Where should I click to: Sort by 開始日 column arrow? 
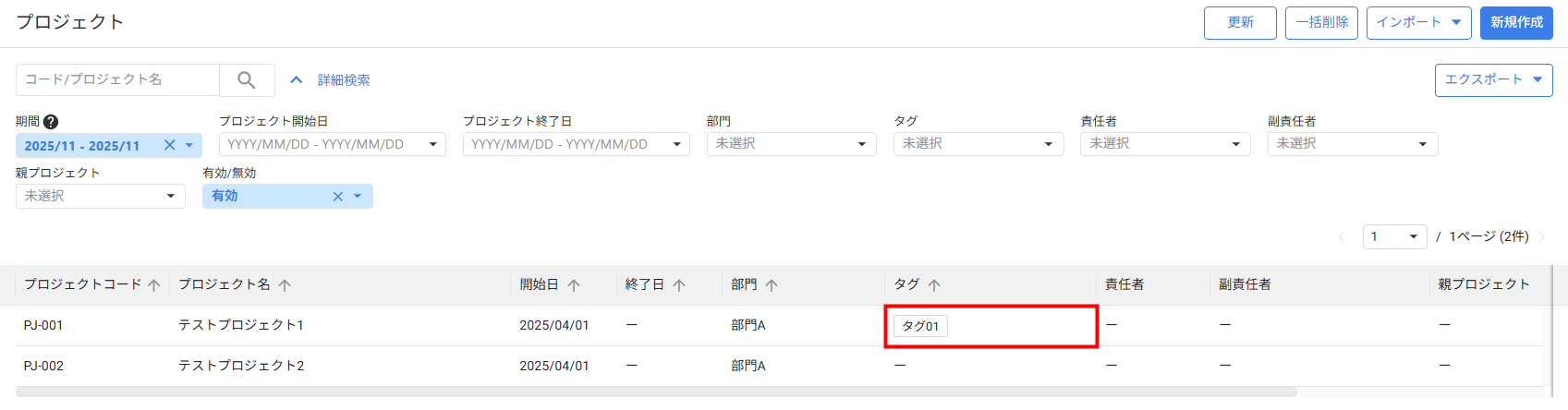point(574,285)
